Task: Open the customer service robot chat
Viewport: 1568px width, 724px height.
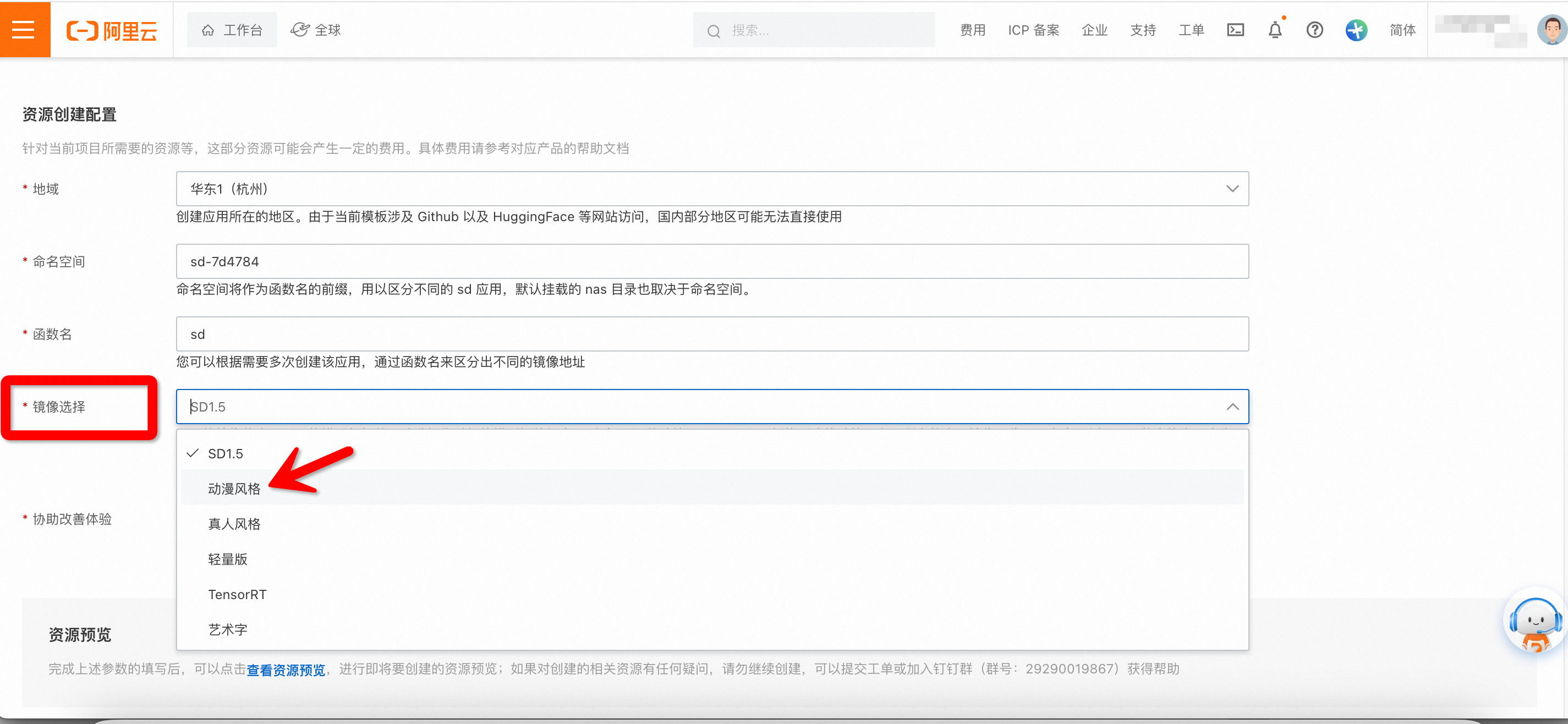Action: 1534,624
